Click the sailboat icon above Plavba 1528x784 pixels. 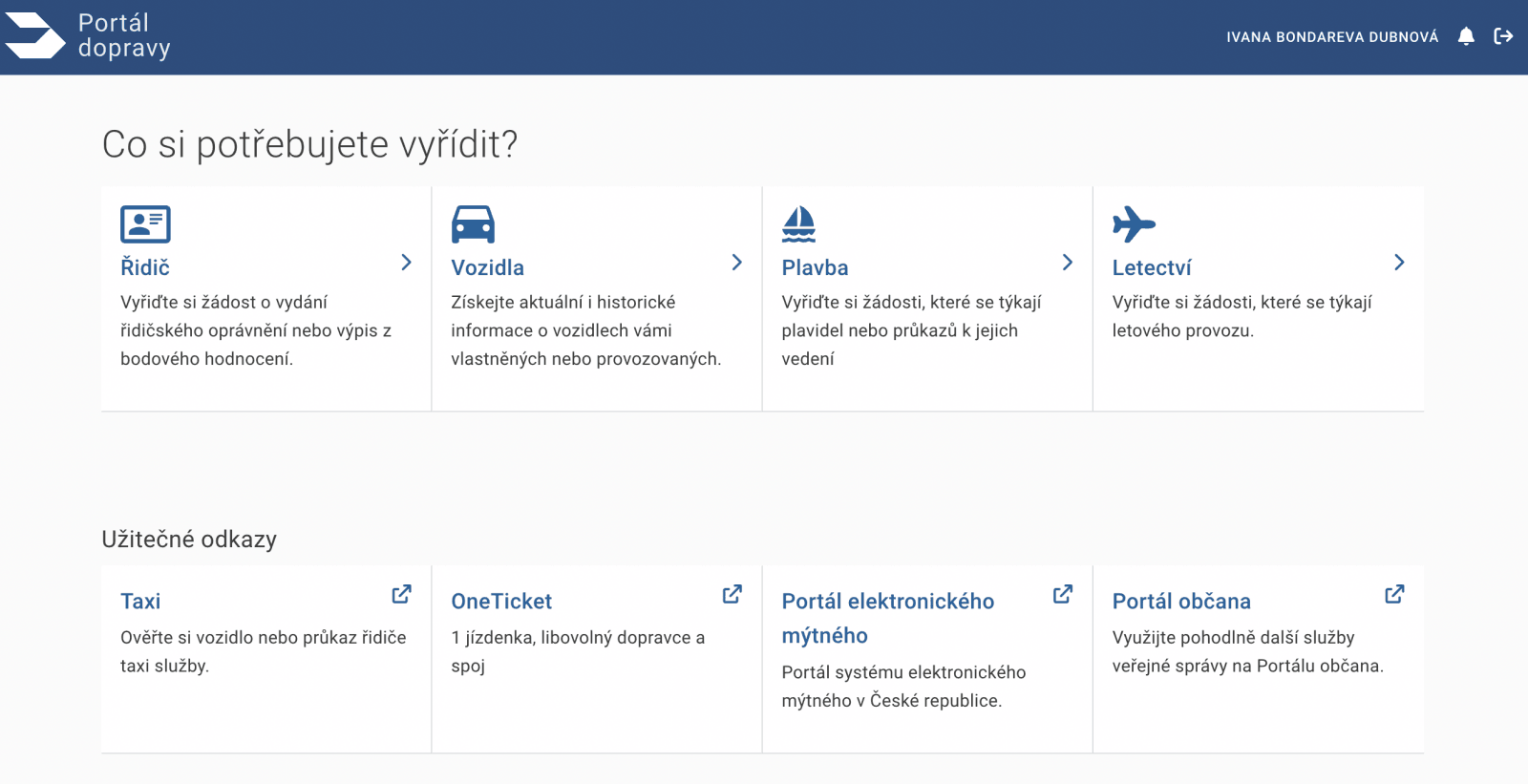[798, 224]
